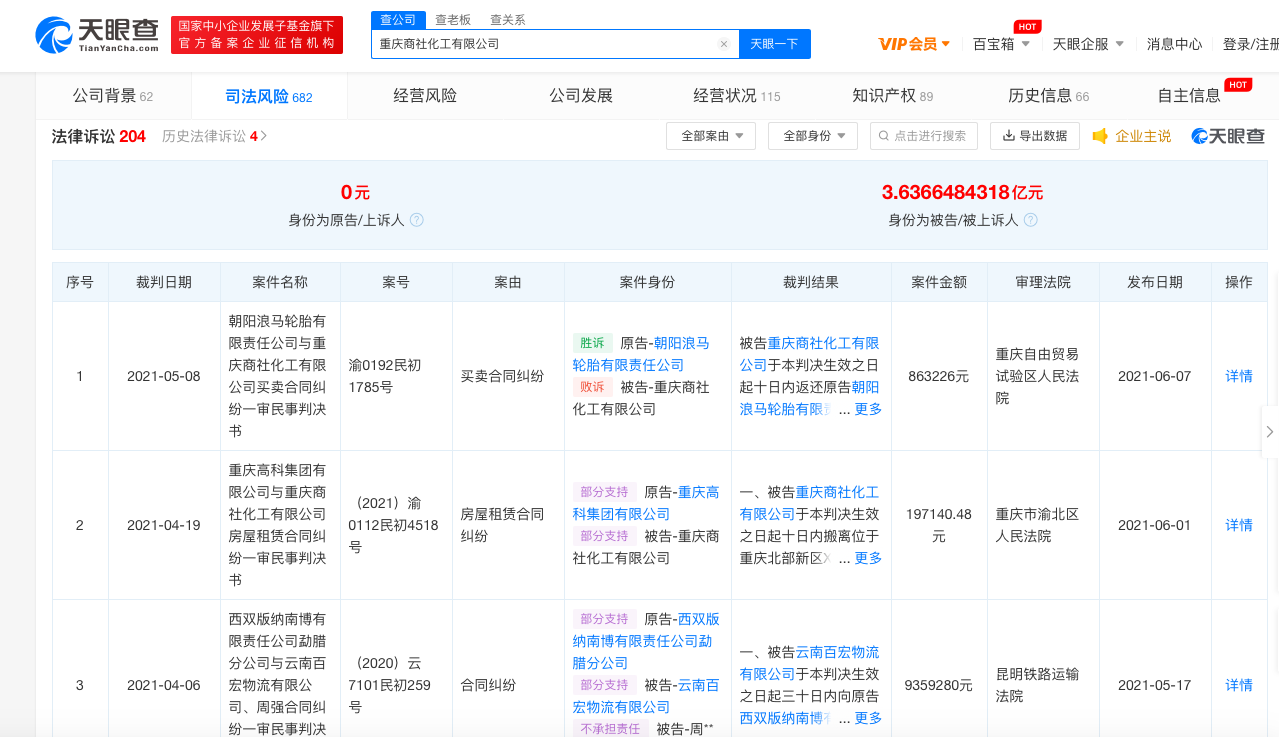Click the 发布日期 column header

tap(1155, 282)
